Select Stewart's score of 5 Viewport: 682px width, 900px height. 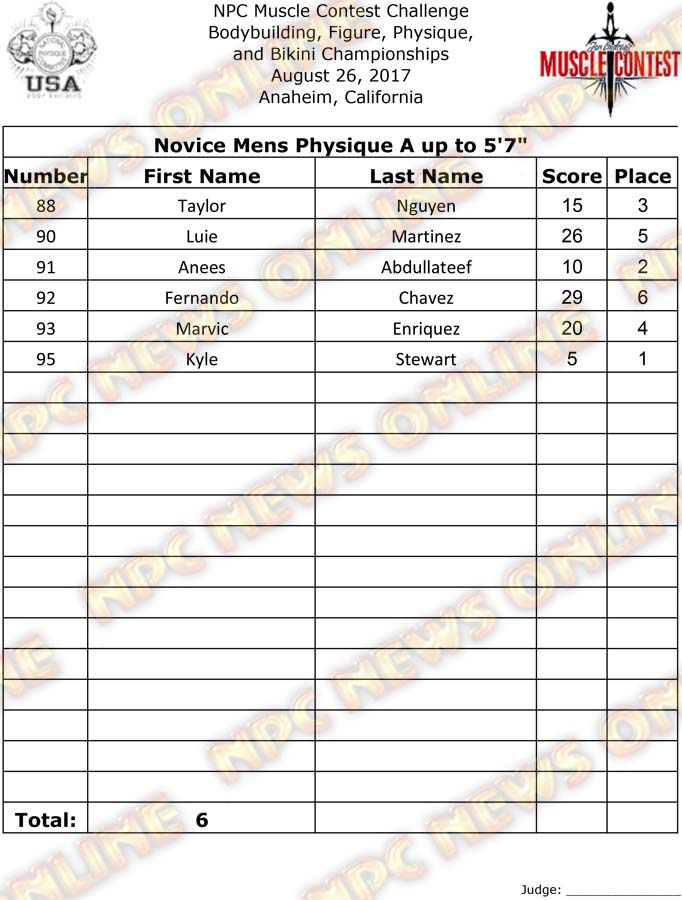click(x=572, y=359)
